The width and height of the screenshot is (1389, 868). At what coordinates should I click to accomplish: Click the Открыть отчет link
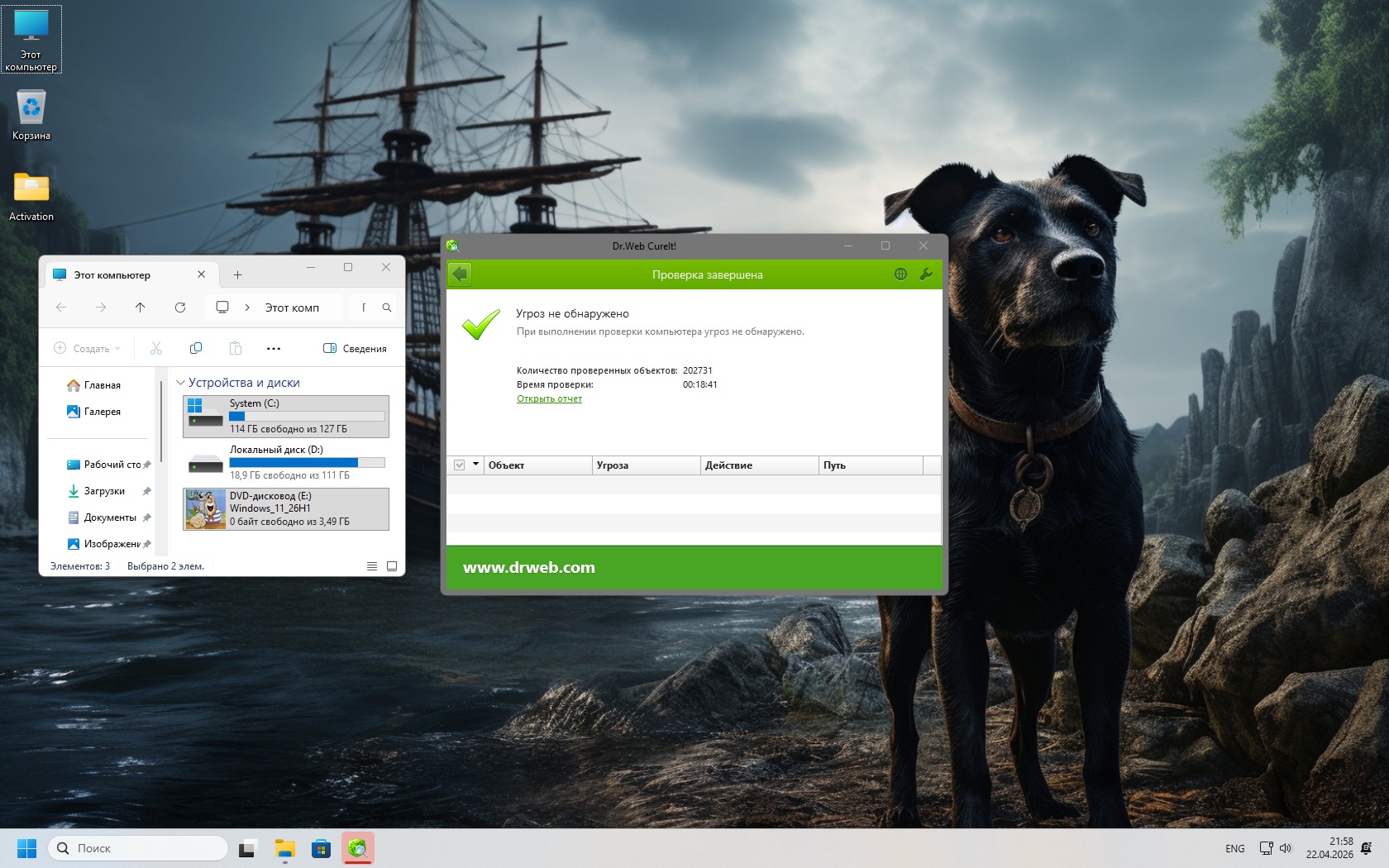(549, 398)
